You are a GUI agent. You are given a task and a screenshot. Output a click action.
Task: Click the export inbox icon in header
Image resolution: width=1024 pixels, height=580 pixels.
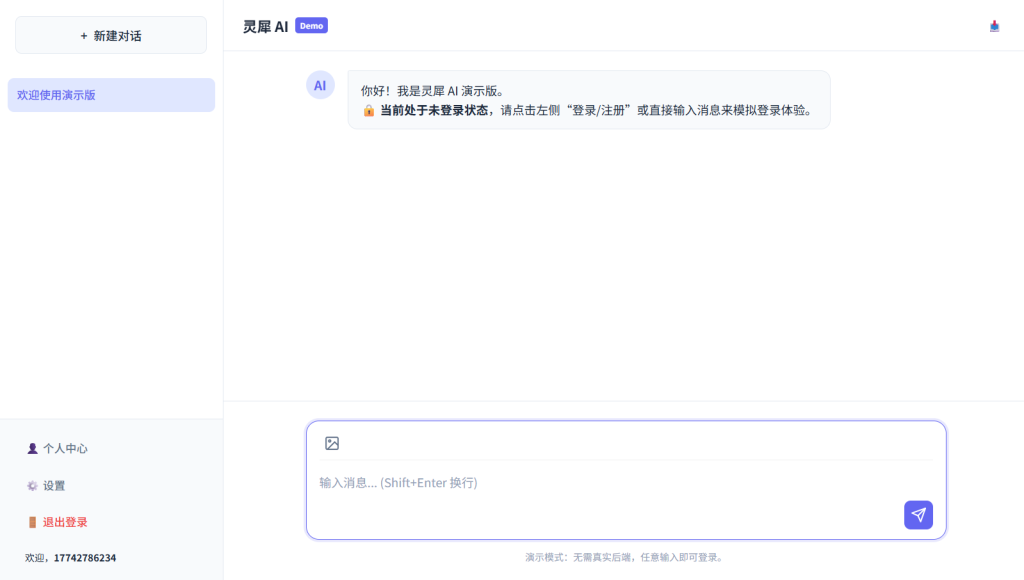tap(994, 26)
